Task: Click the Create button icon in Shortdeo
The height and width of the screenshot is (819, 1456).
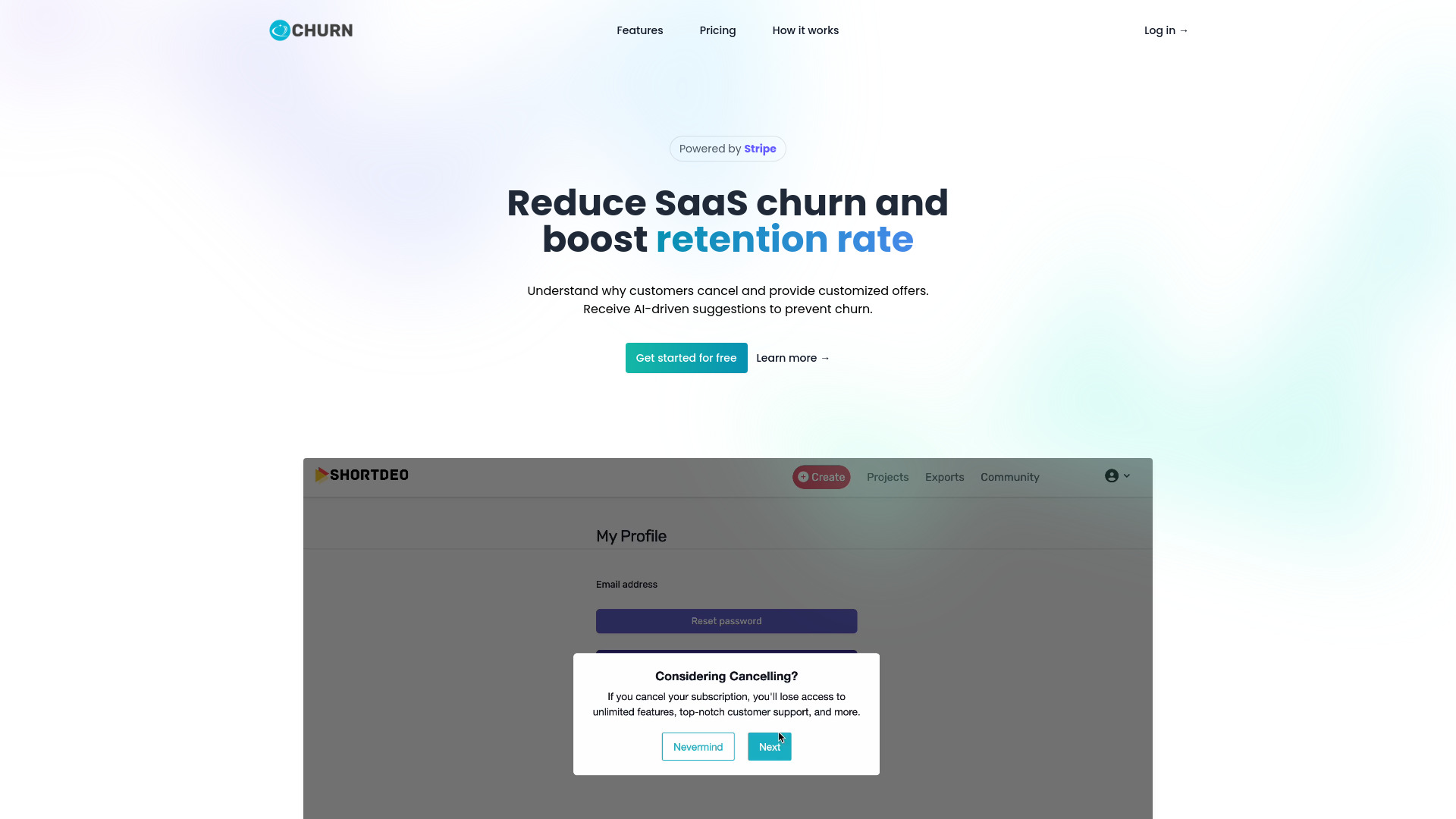Action: 803,477
